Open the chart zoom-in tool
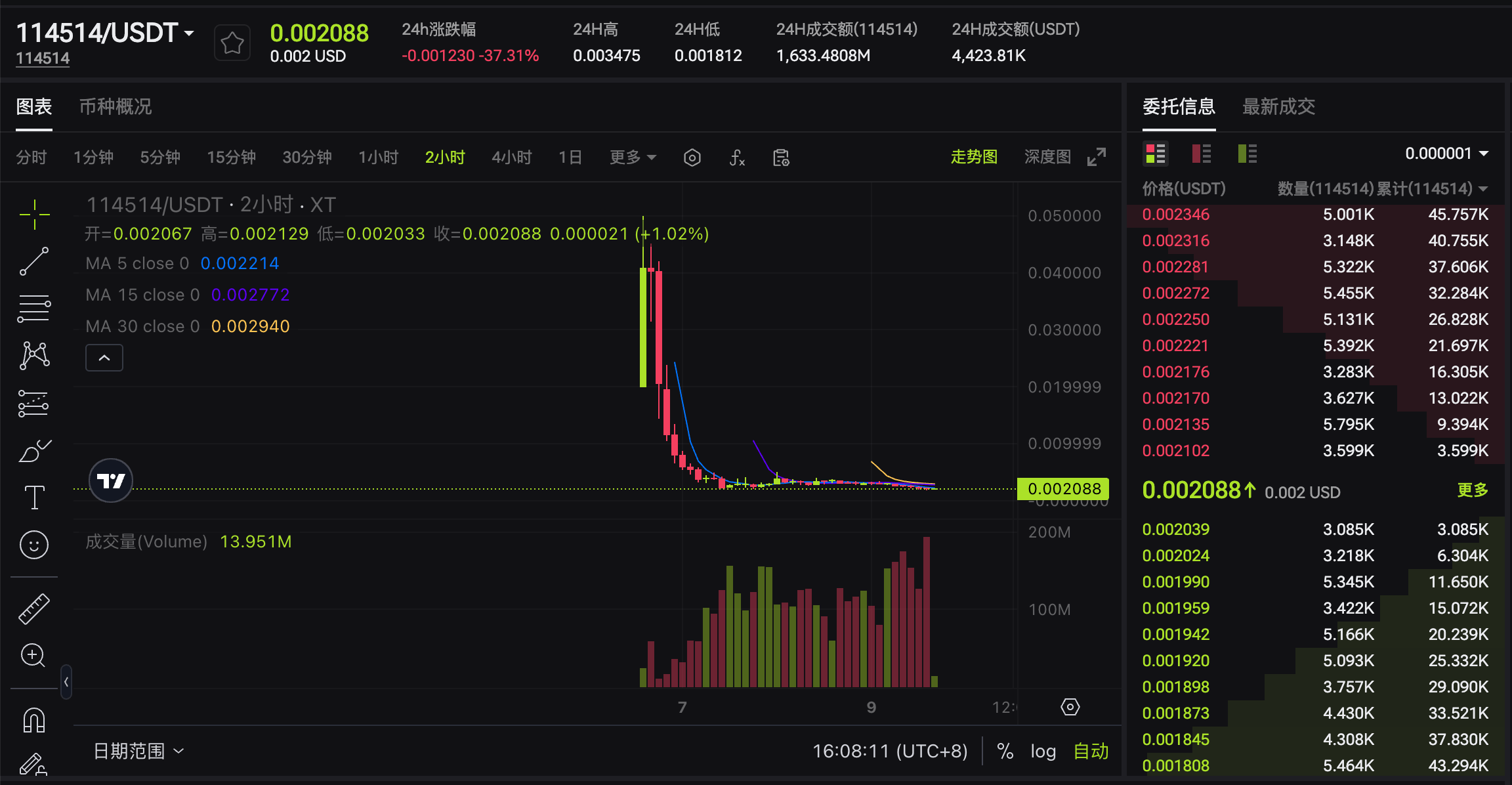Screen dimensions: 1512x785 tap(34, 656)
